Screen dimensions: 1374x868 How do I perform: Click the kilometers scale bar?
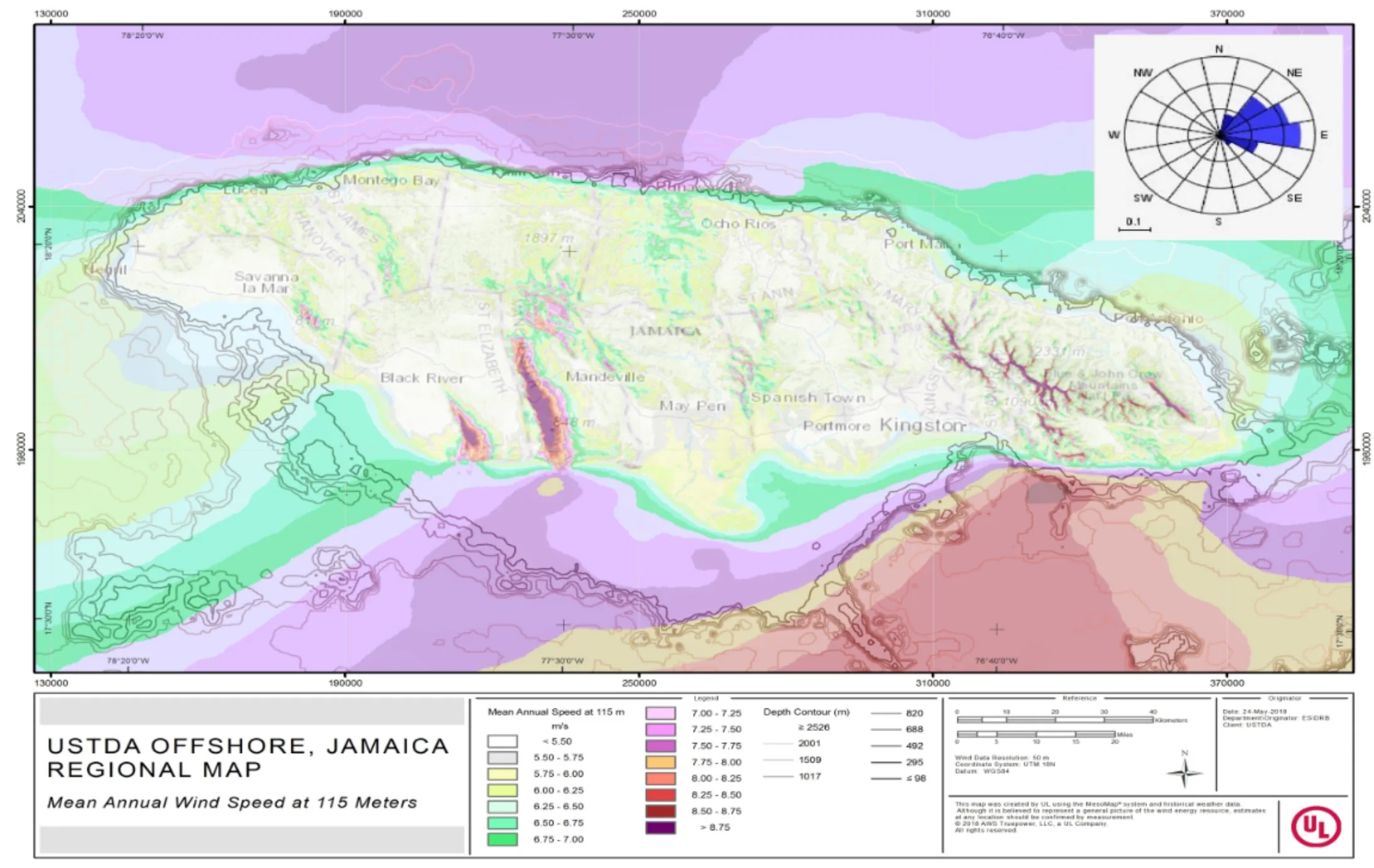[1054, 720]
